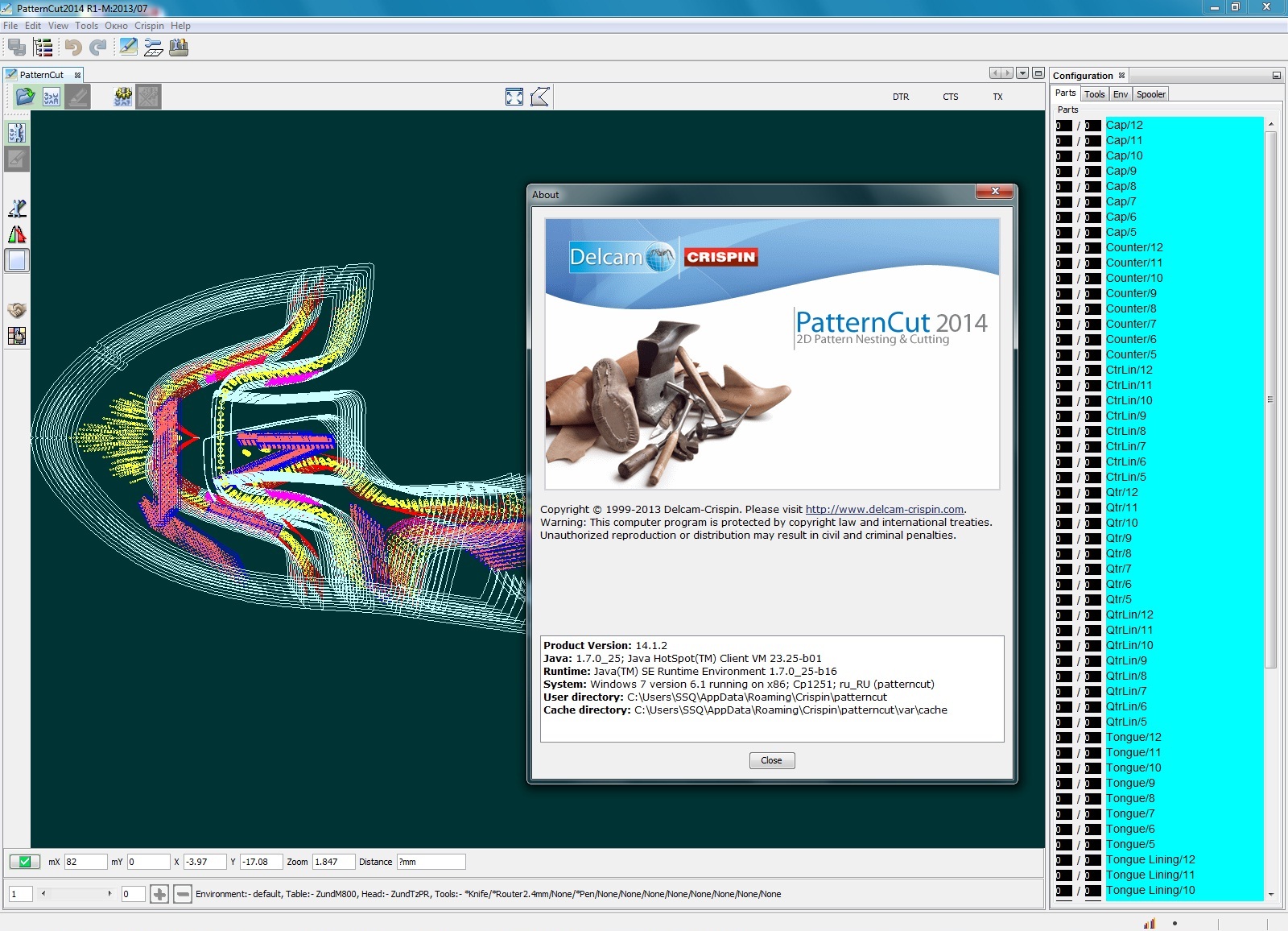Click the open folder with green arrow icon
The height and width of the screenshot is (931, 1288).
pos(26,97)
